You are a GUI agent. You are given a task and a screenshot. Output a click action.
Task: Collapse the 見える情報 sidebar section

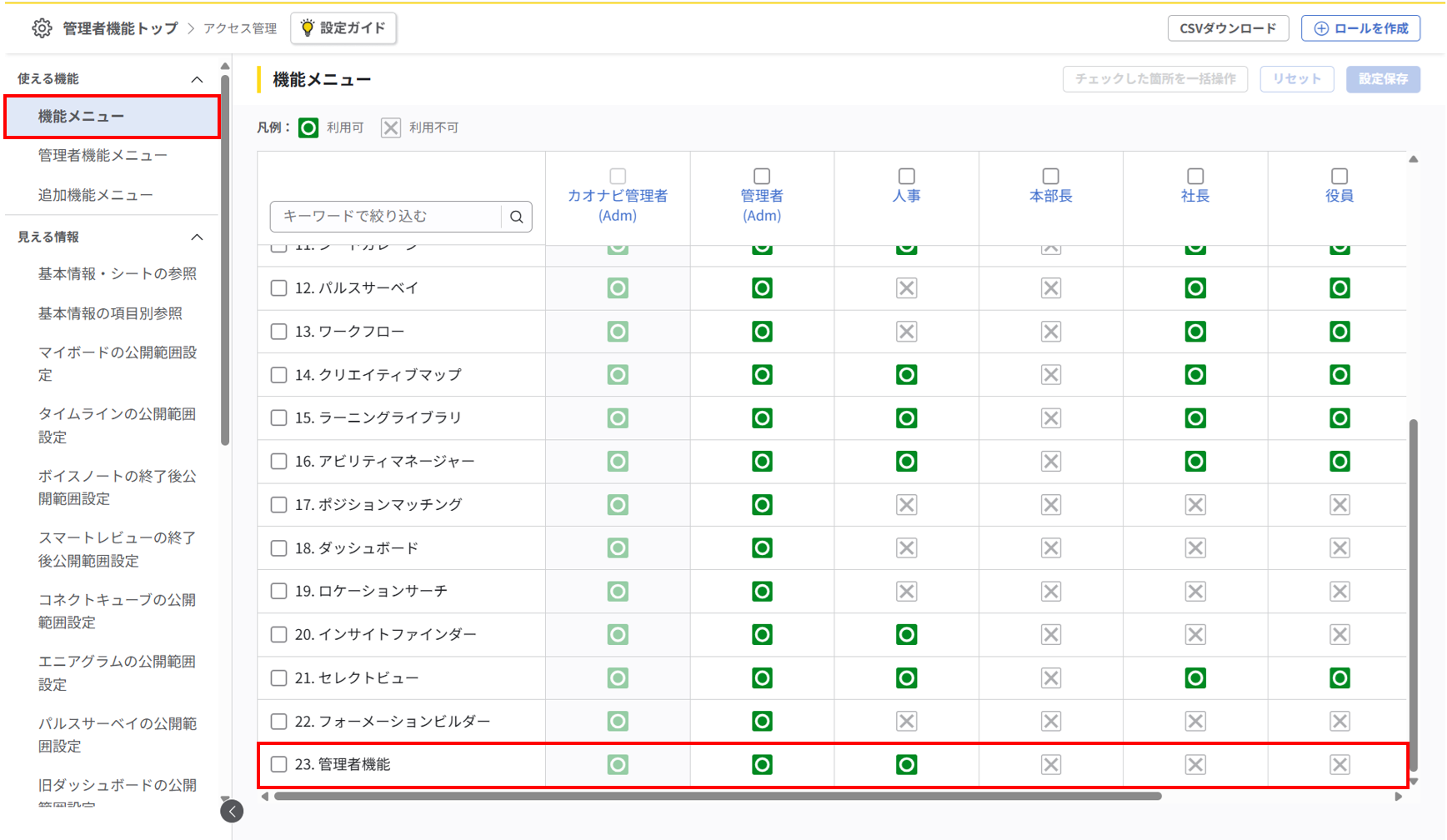[x=197, y=237]
